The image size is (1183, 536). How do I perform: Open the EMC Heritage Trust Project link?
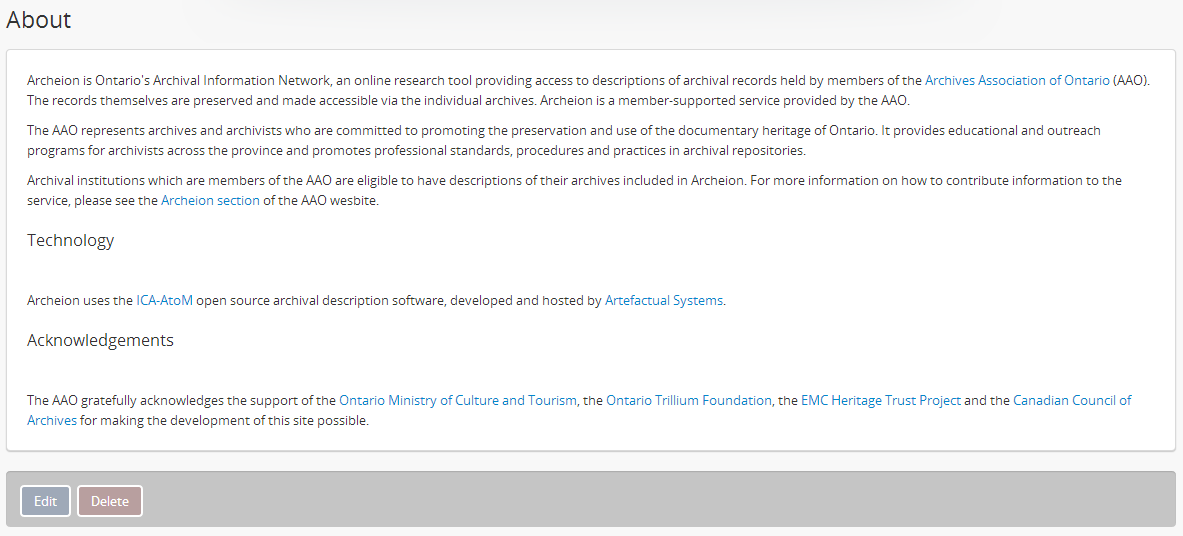coord(880,401)
